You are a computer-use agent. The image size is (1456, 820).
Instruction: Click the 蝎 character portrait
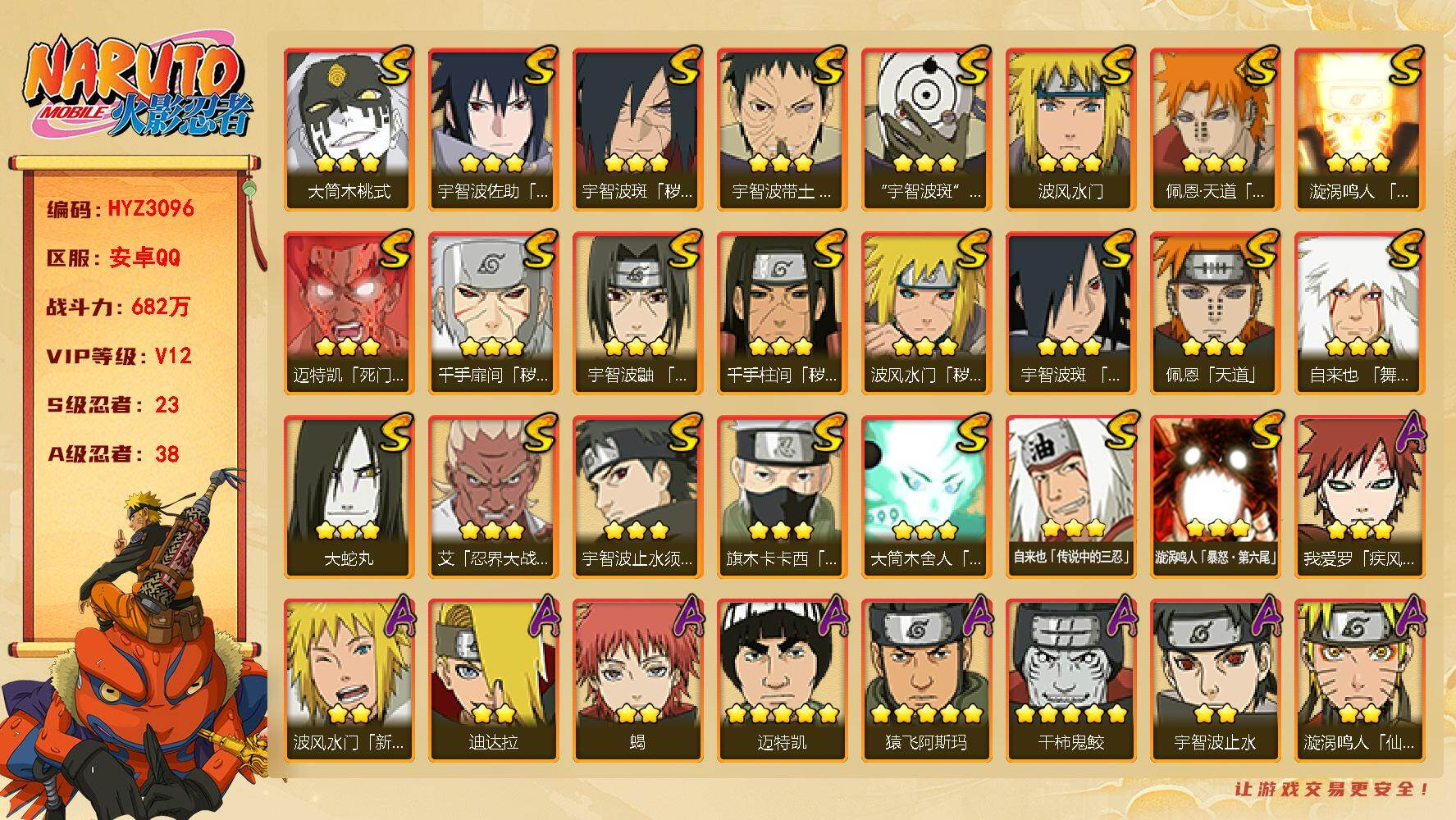click(637, 680)
